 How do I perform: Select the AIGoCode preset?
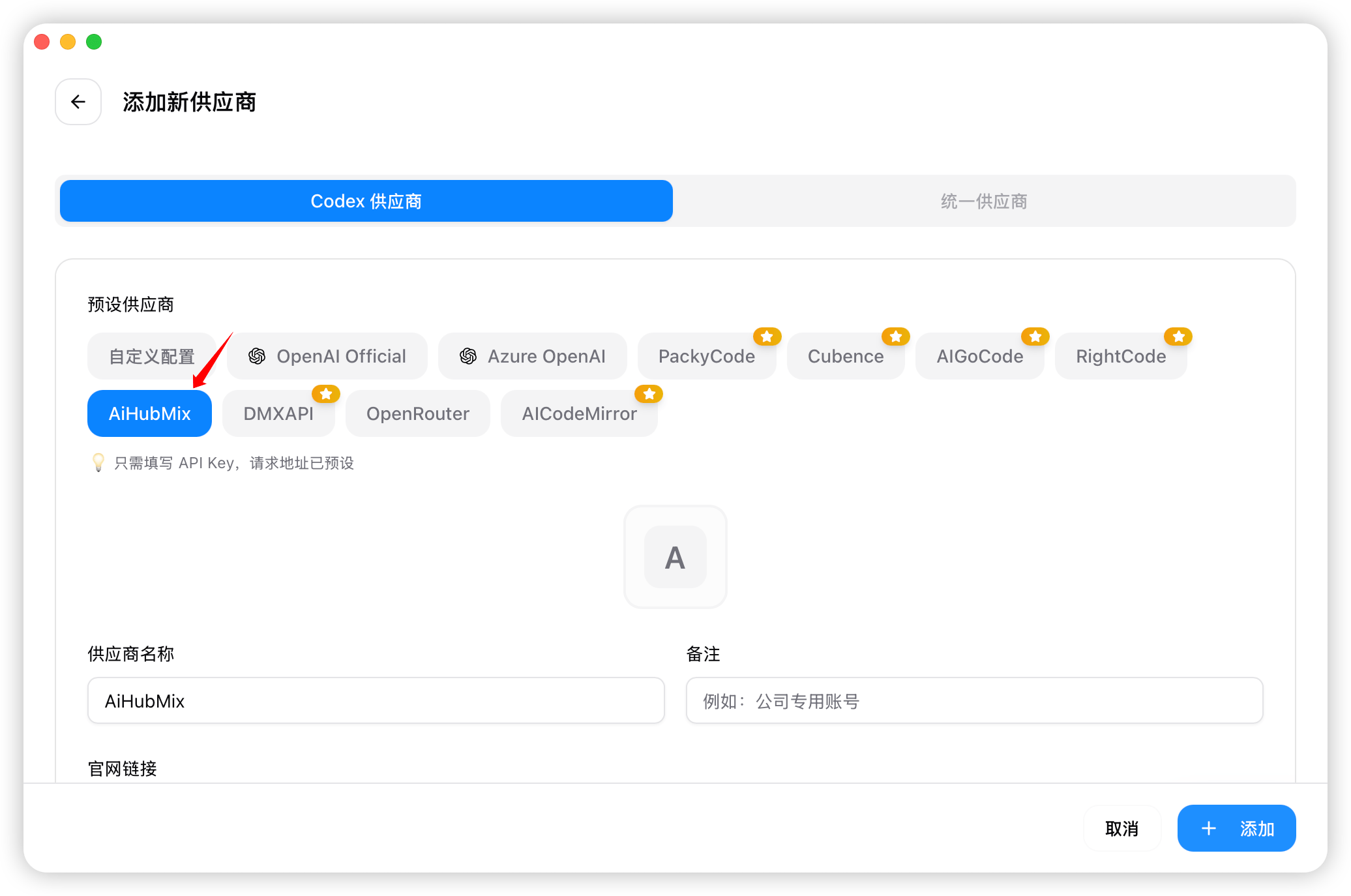pos(980,356)
